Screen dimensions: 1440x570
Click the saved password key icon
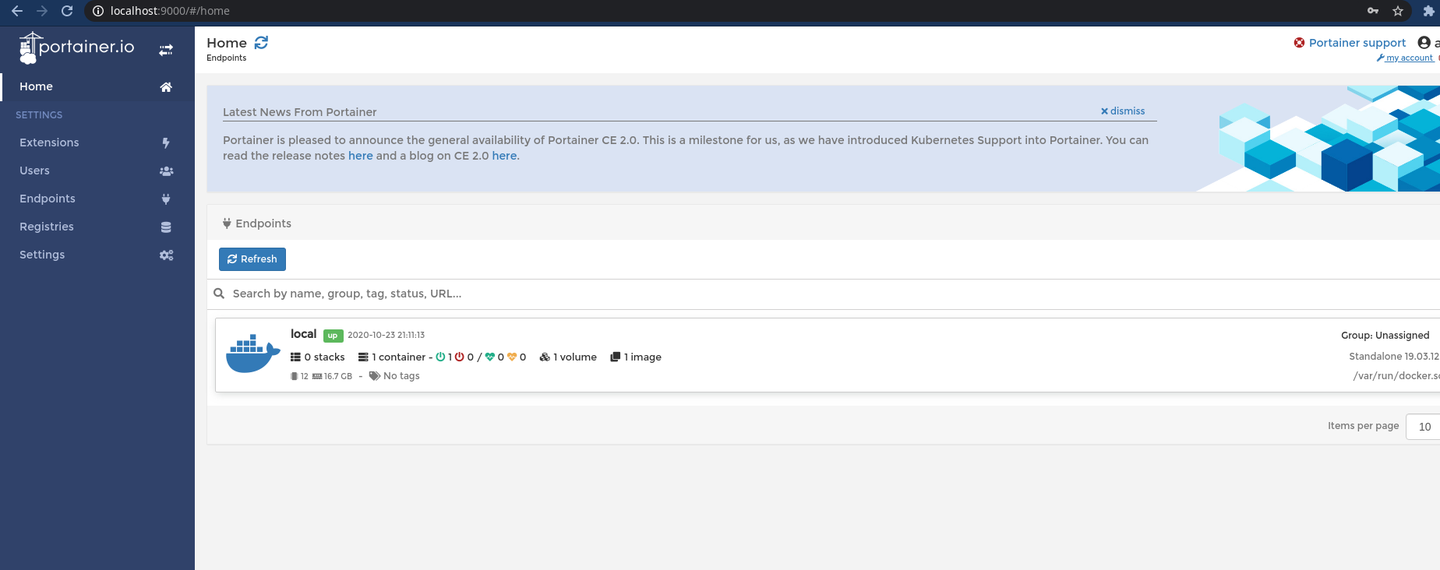click(1373, 11)
